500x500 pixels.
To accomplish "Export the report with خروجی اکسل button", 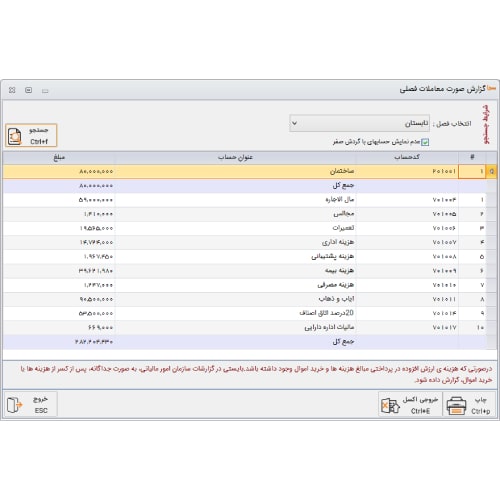I will (410, 404).
